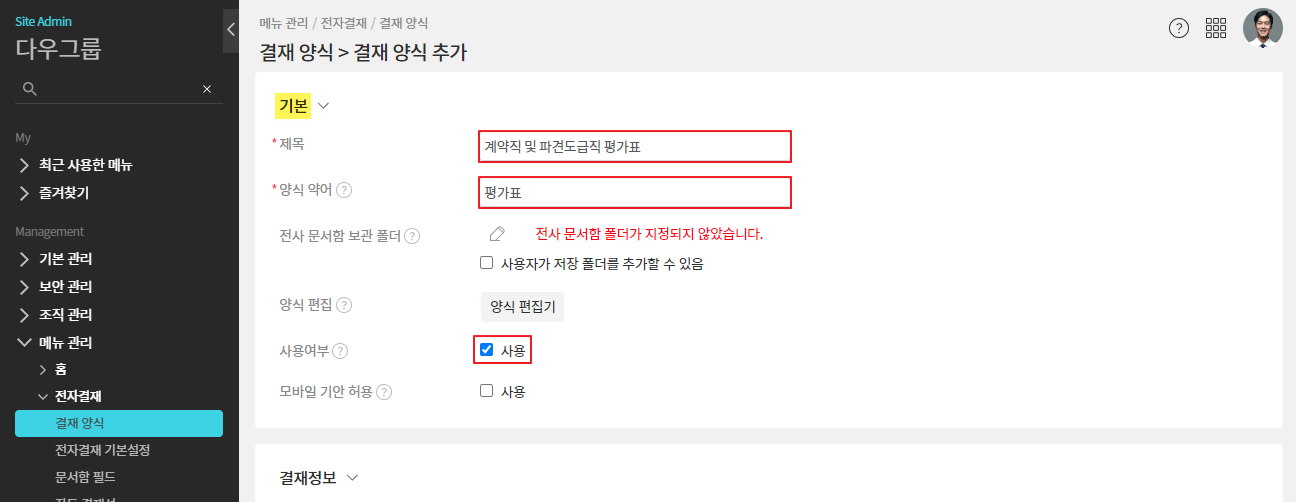Collapse the 기본 section
The height and width of the screenshot is (502, 1296).
click(x=323, y=105)
